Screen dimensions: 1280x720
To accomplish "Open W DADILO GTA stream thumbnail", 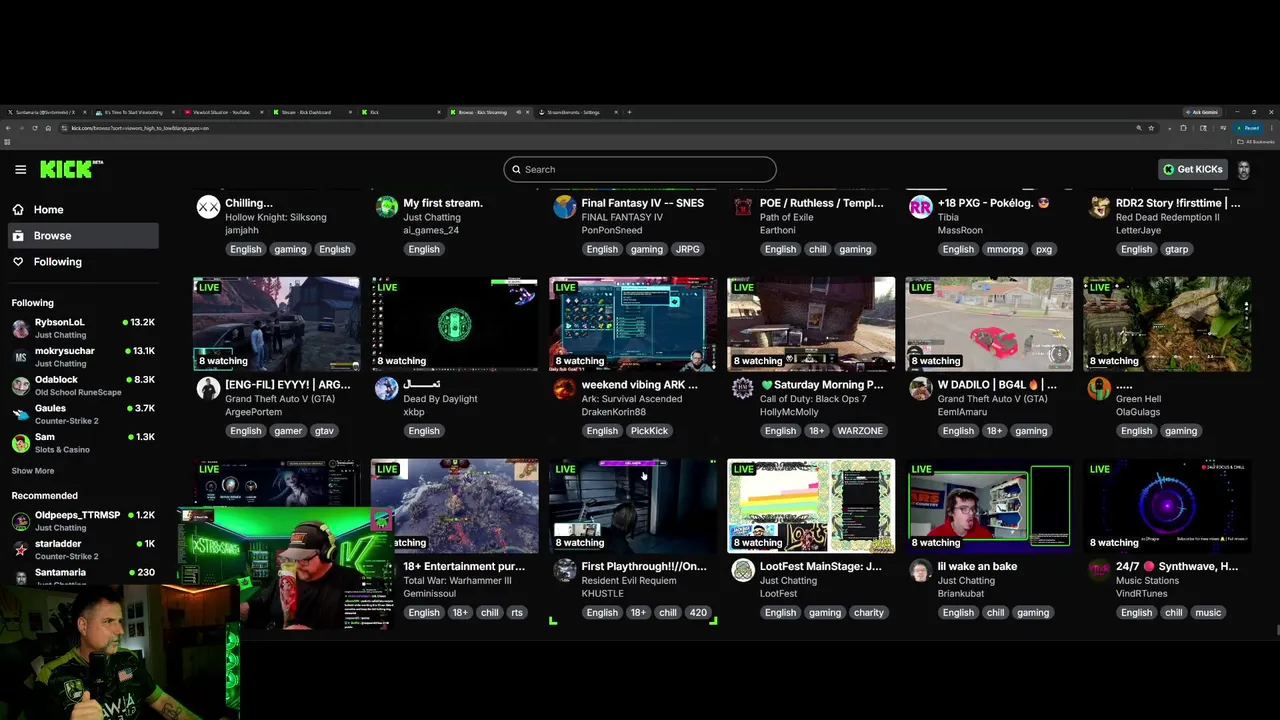I will 989,324.
